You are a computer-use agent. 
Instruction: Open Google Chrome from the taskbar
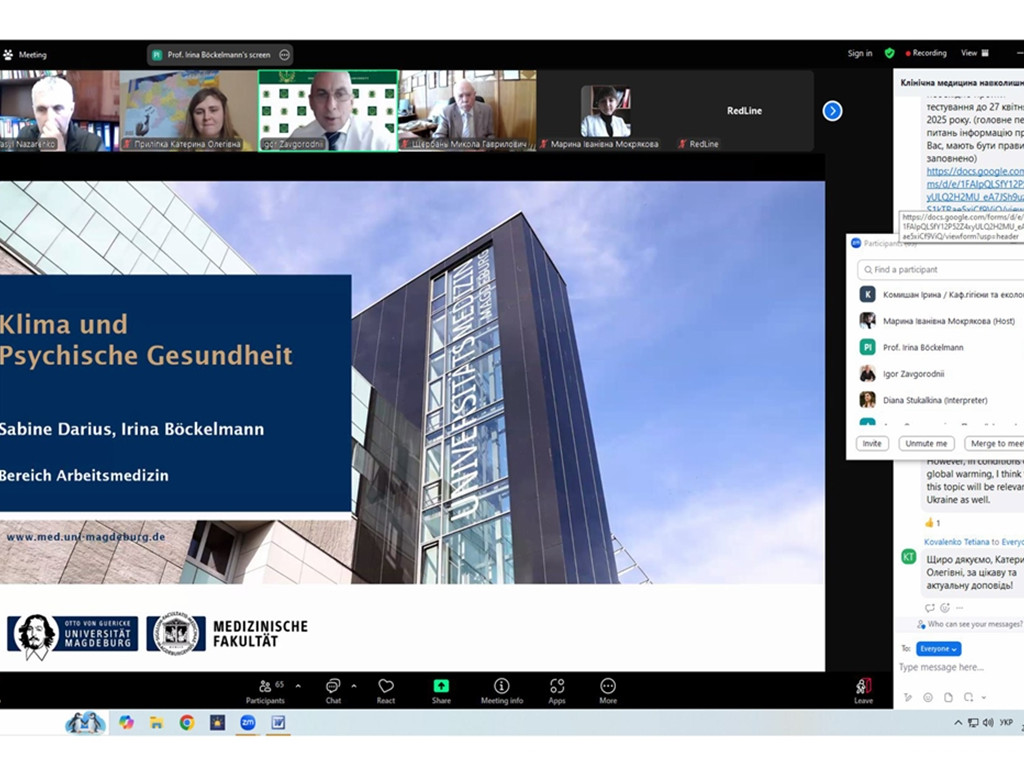click(187, 722)
